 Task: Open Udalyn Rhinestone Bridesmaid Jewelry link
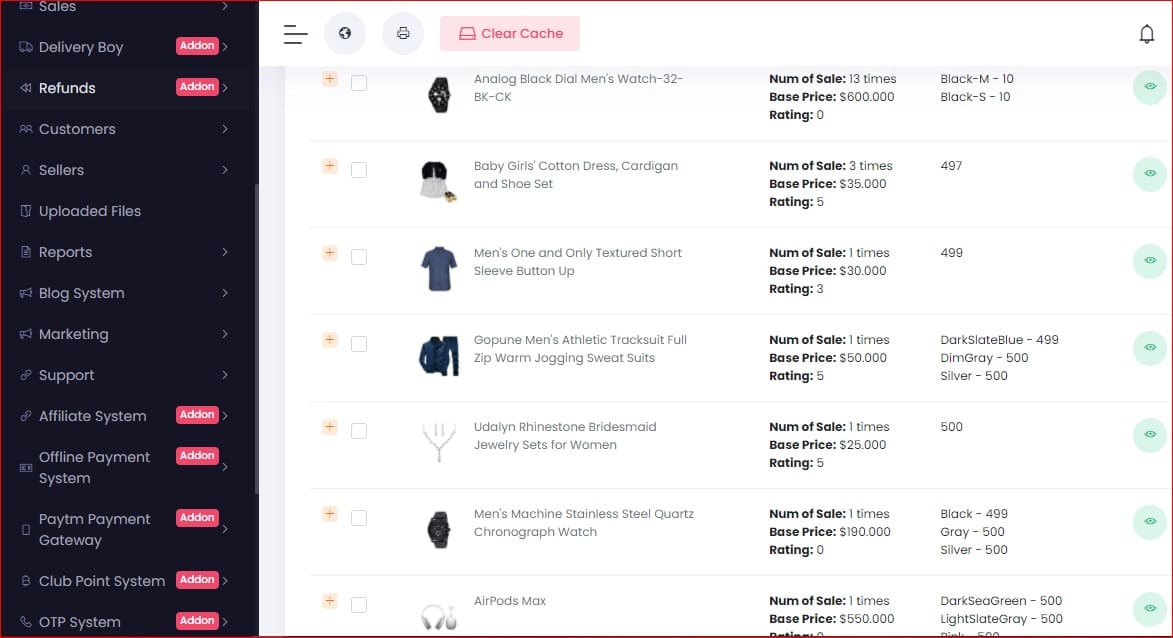click(565, 435)
